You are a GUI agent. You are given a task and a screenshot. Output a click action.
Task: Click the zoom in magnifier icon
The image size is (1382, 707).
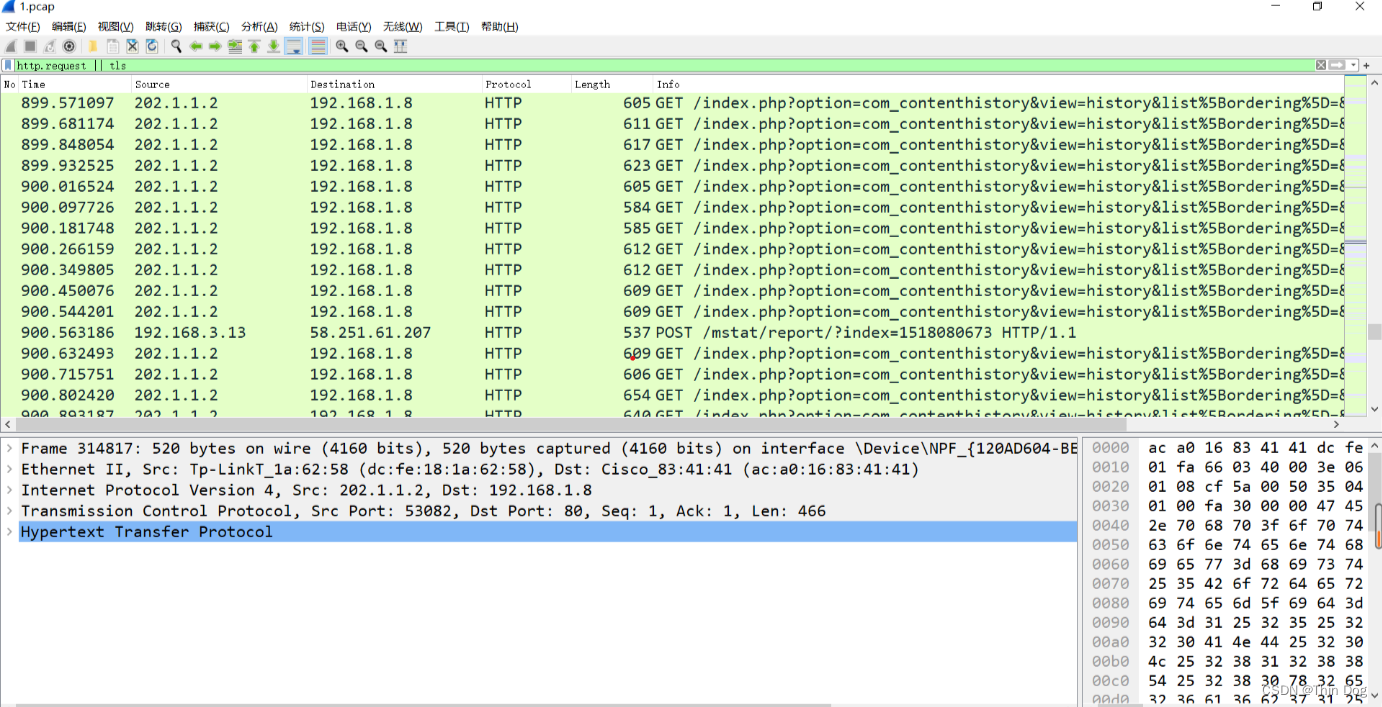[342, 46]
